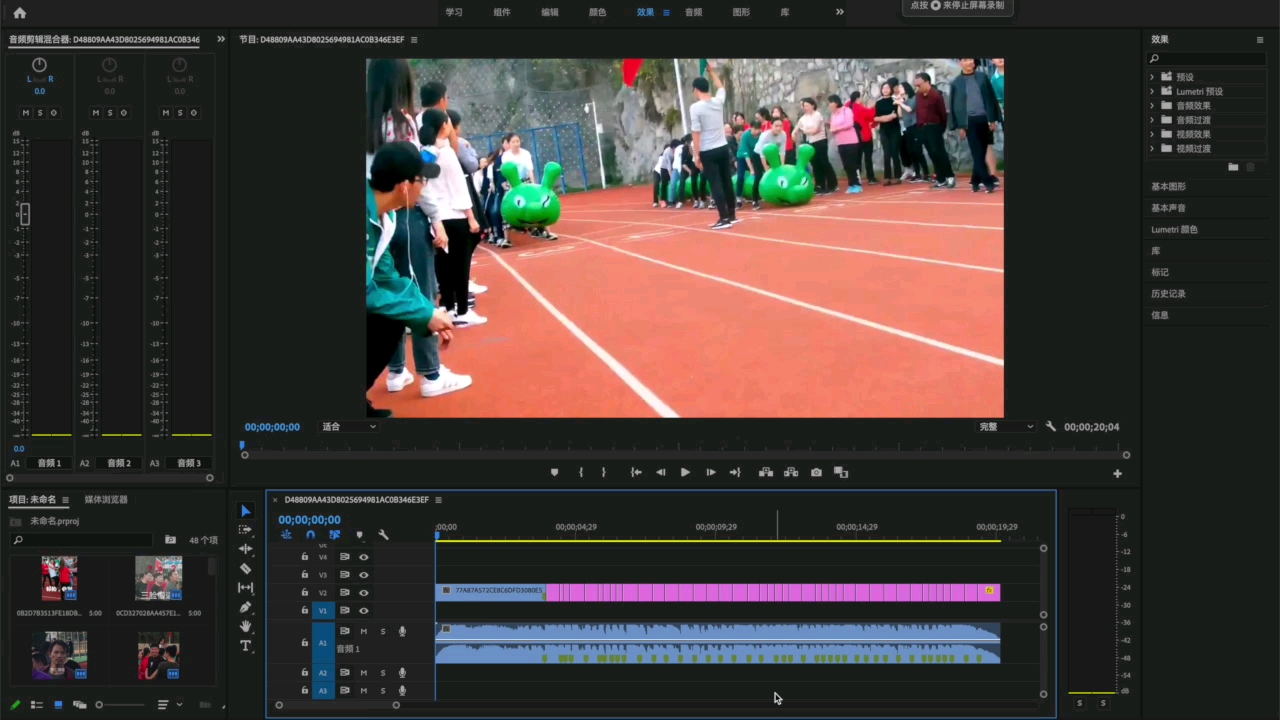Step back one frame
The width and height of the screenshot is (1280, 720).
(x=660, y=472)
